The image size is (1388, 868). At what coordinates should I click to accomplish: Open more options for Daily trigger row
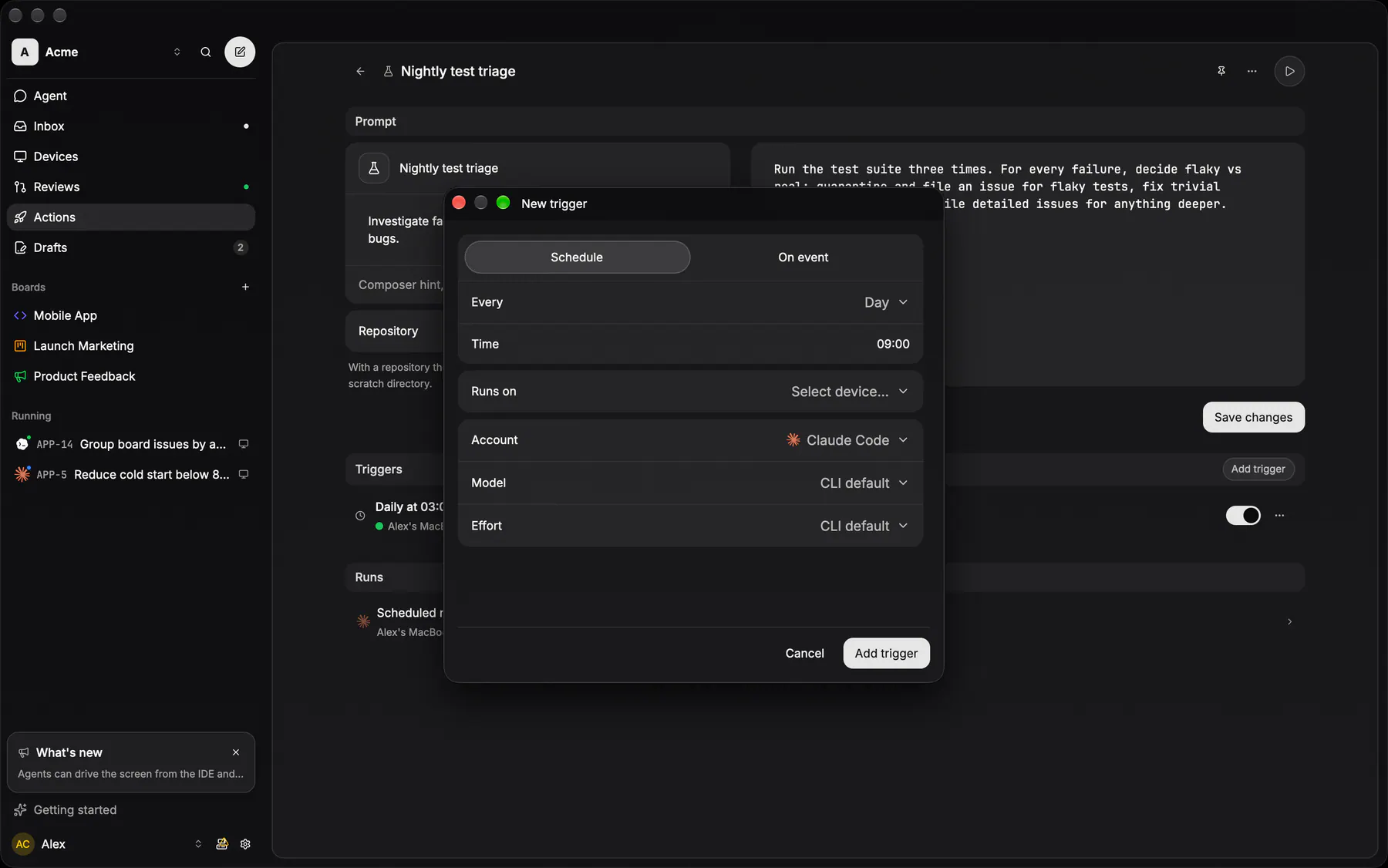click(1280, 515)
